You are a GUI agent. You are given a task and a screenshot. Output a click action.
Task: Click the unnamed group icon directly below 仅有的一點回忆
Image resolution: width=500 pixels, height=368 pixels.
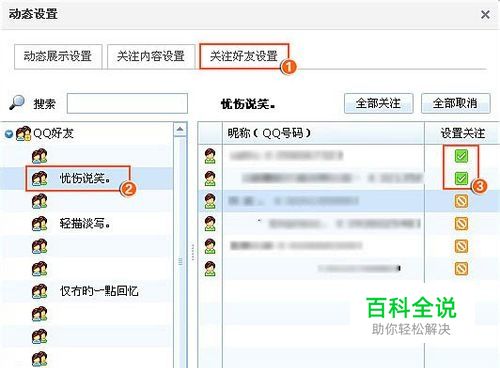39,314
